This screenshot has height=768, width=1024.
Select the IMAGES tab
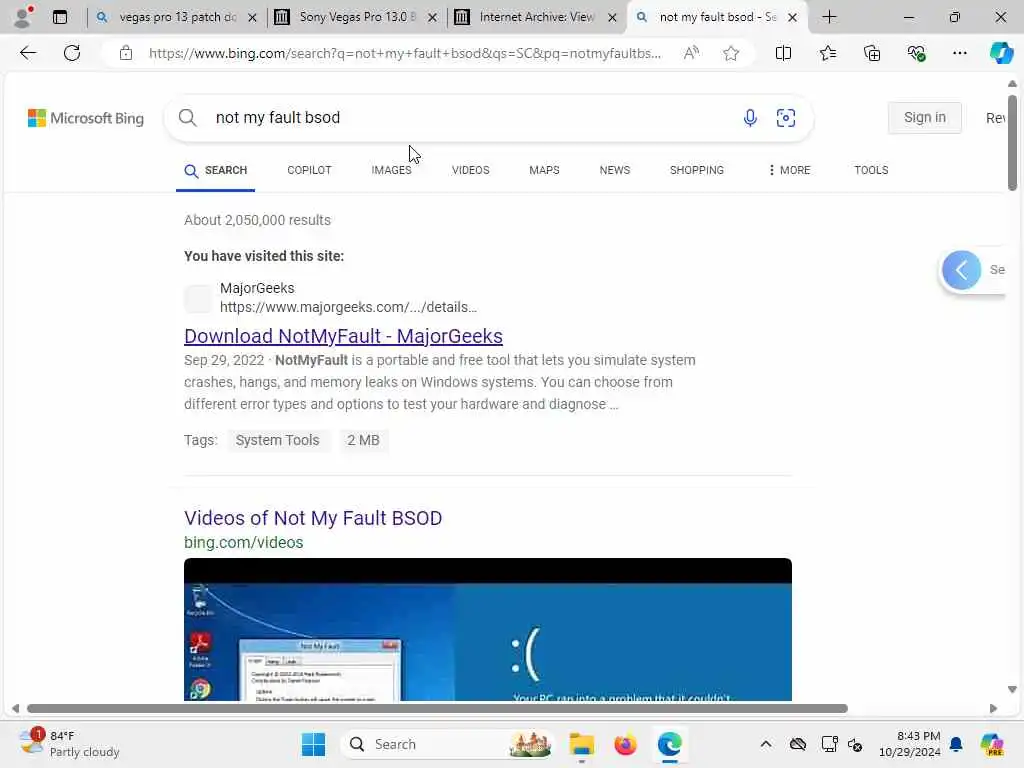click(x=391, y=170)
